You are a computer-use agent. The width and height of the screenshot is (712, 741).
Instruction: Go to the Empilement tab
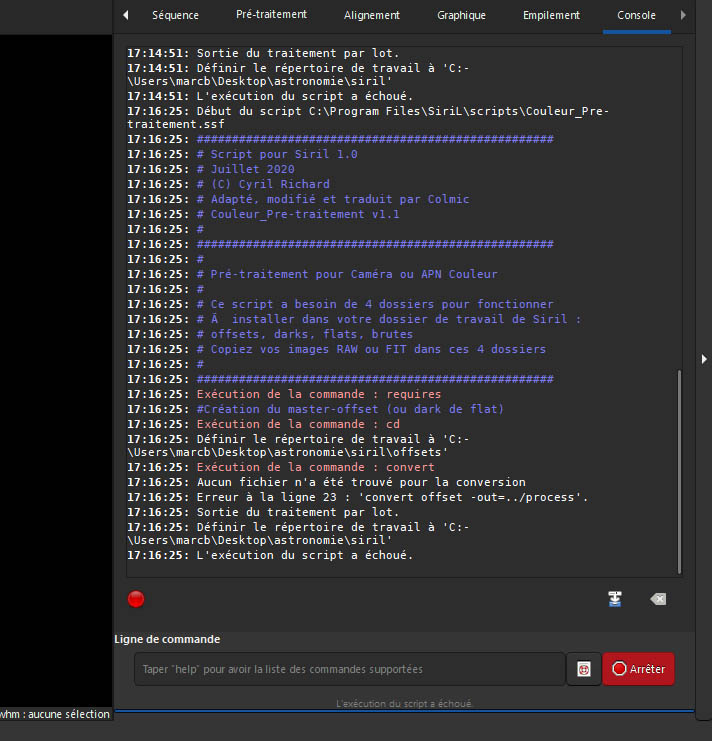click(x=551, y=15)
